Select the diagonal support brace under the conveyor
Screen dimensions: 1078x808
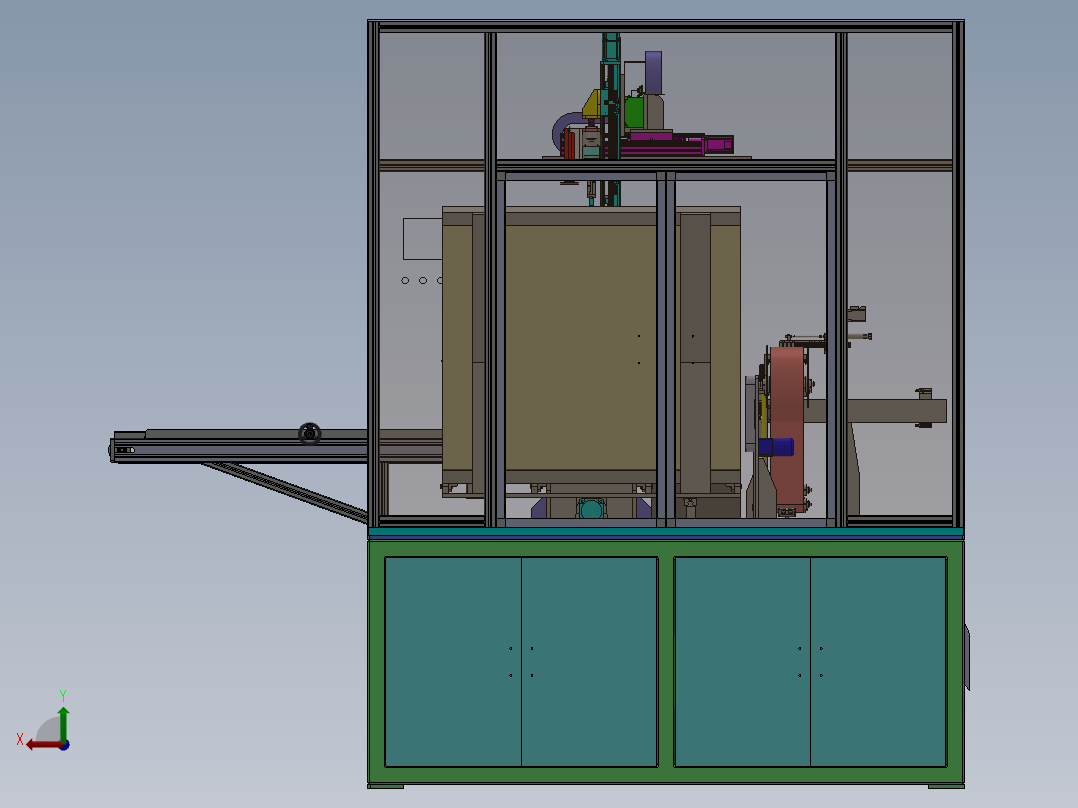pyautogui.click(x=285, y=490)
